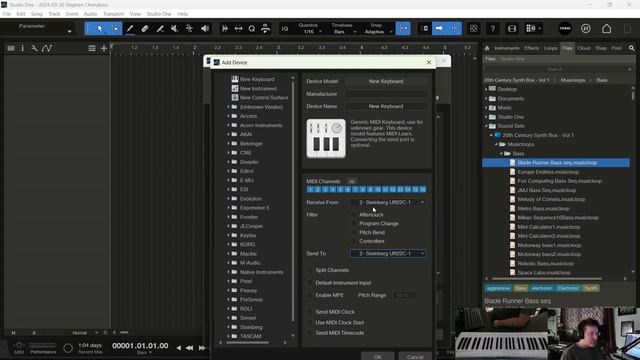This screenshot has height=360, width=640.
Task: Expand the AKAI vendor folder
Action: (x=228, y=134)
